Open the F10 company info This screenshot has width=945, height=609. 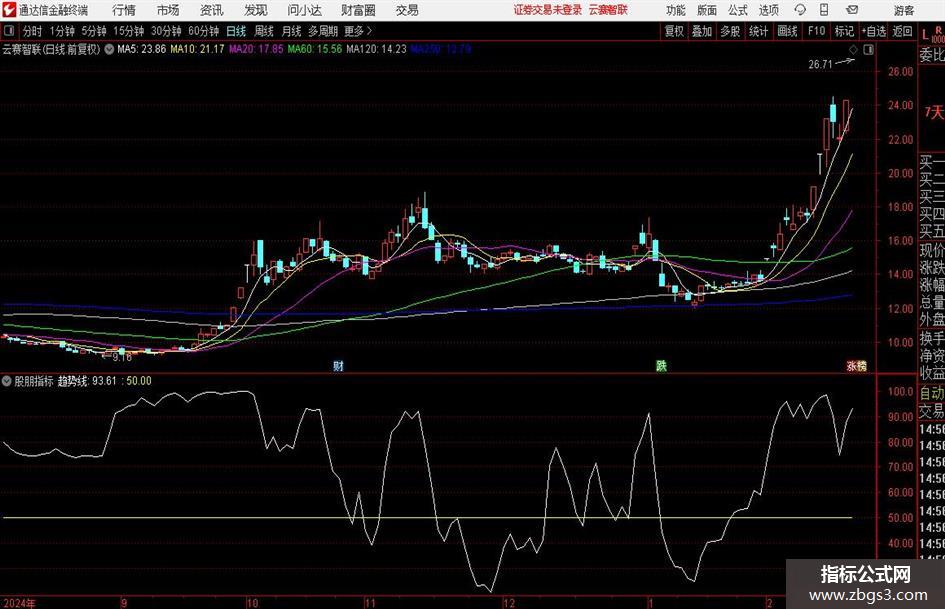pyautogui.click(x=817, y=31)
